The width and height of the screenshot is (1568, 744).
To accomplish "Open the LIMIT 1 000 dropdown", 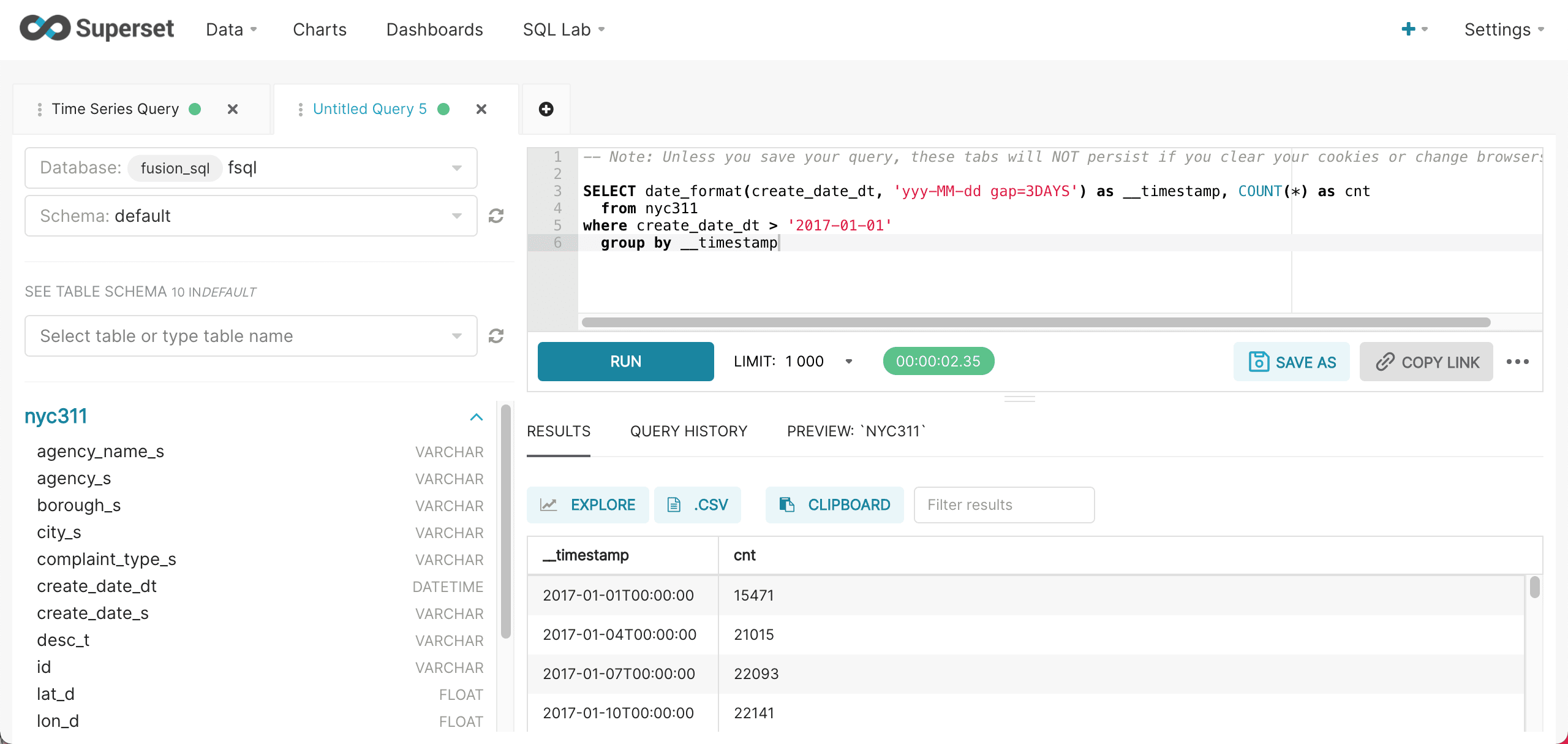I will [x=793, y=362].
